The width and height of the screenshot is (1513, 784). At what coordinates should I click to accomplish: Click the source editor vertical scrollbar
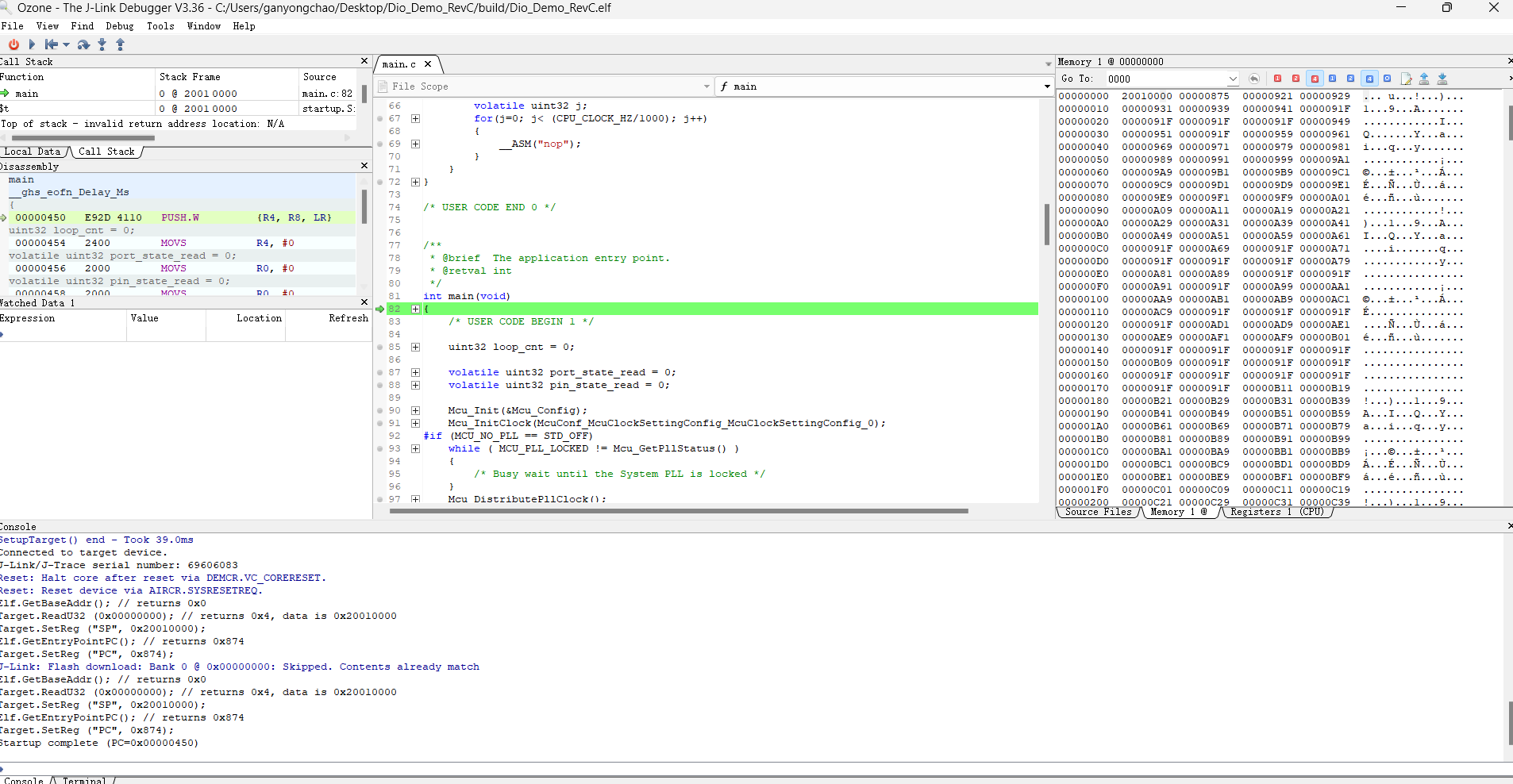pos(1047,225)
